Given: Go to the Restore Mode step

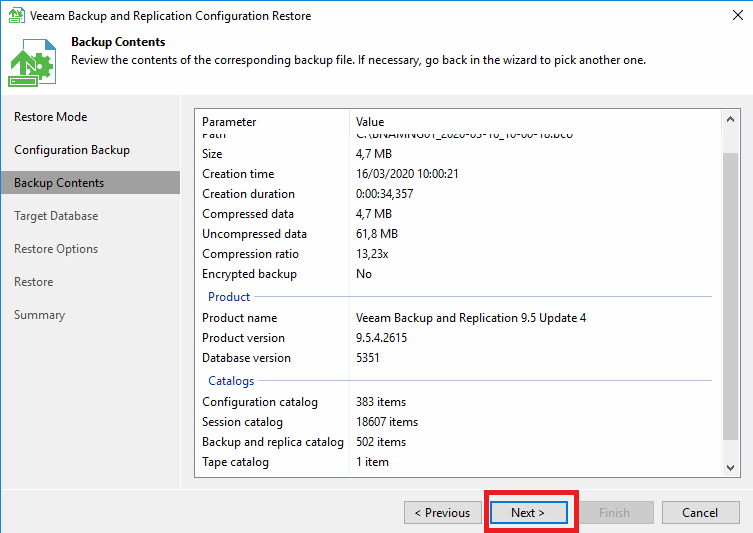Looking at the screenshot, I should tap(50, 117).
